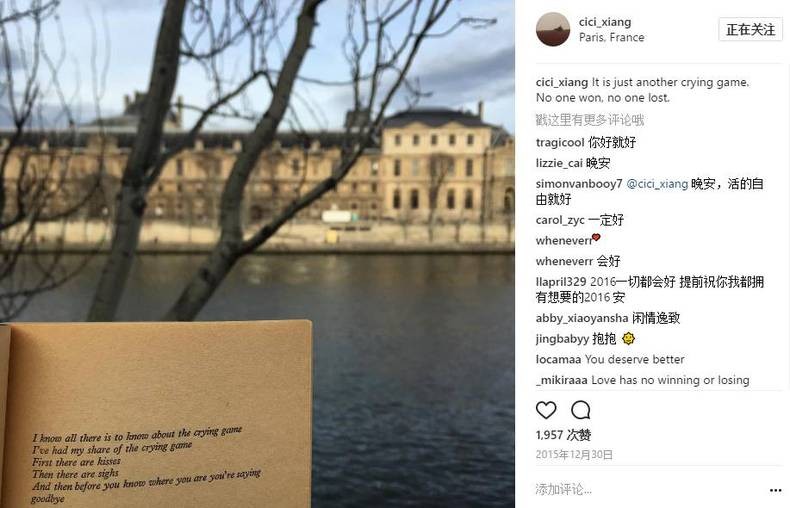The height and width of the screenshot is (508, 790).
Task: Open llapril329's profile from comment
Action: [x=561, y=282]
